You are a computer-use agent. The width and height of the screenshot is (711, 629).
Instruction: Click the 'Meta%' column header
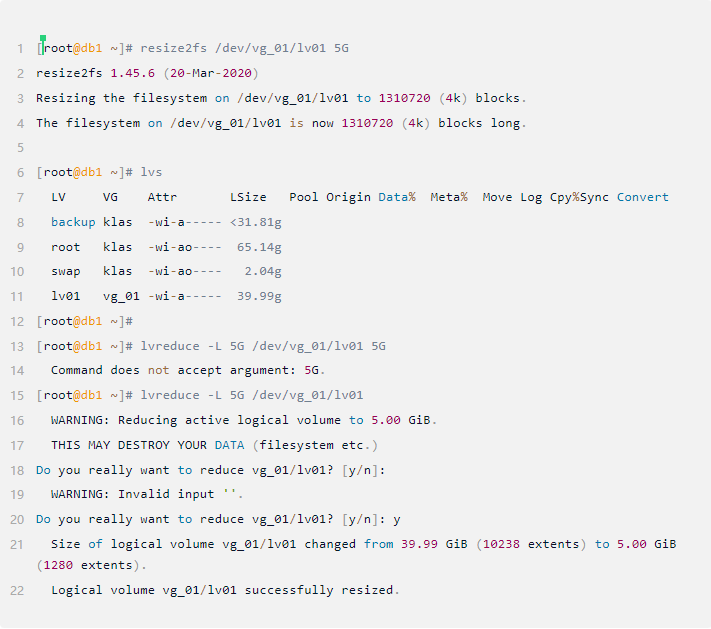pyautogui.click(x=449, y=197)
